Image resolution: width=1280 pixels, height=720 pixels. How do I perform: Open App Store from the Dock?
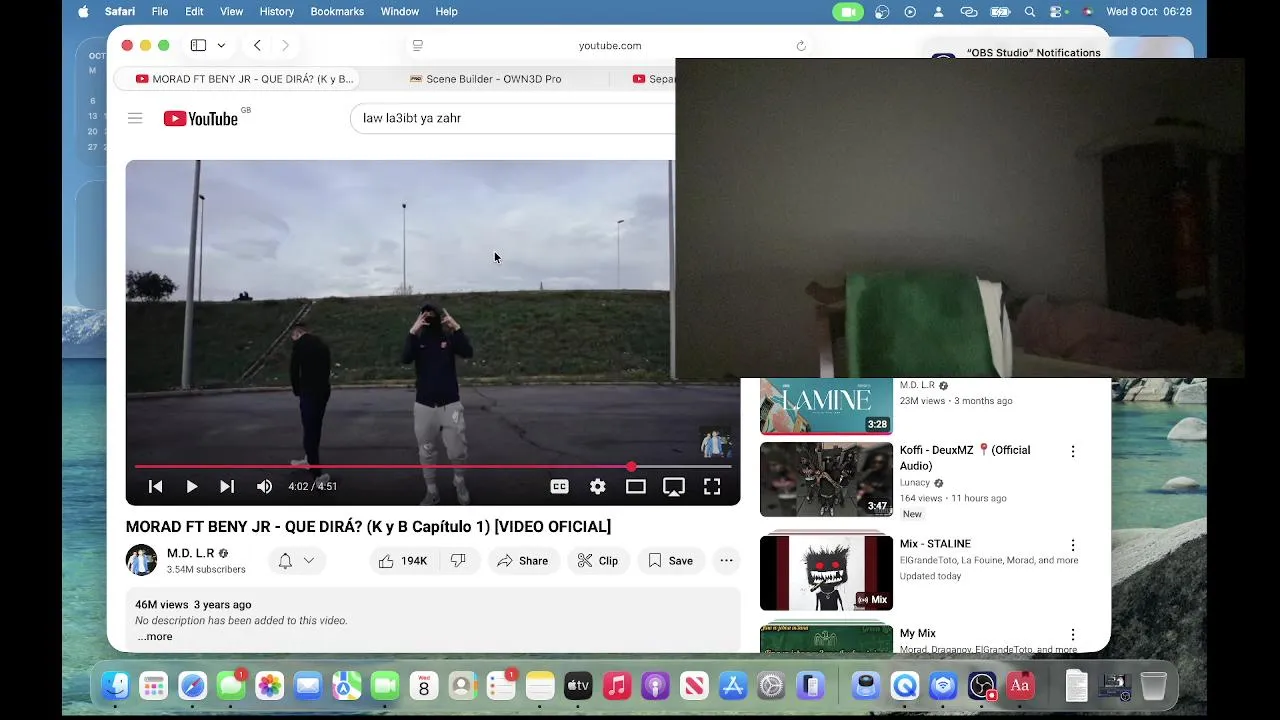click(733, 685)
